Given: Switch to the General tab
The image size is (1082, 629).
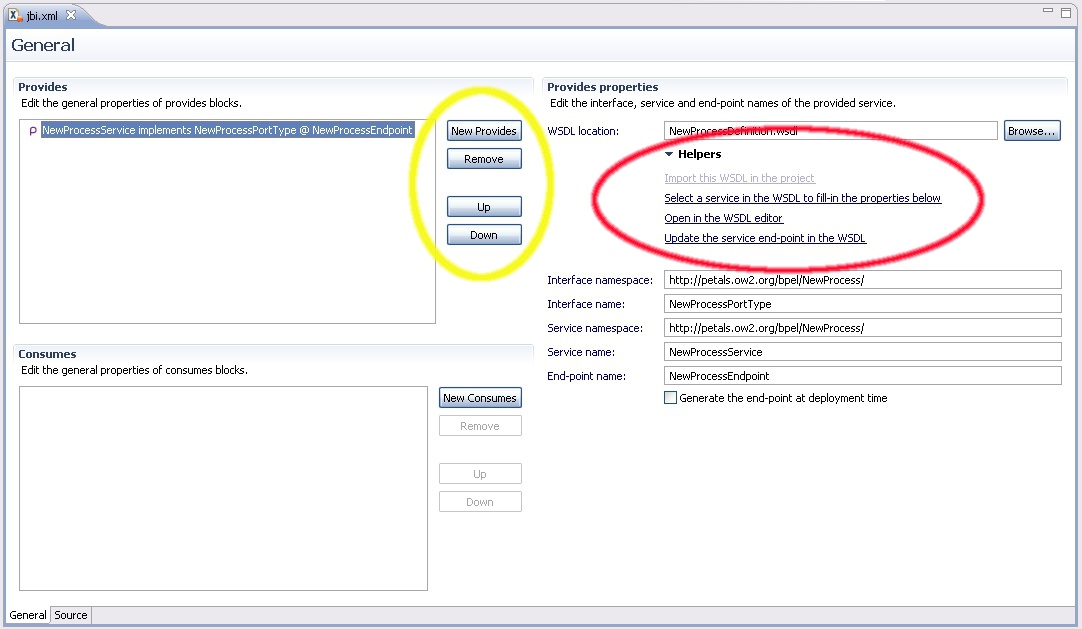Looking at the screenshot, I should pos(28,615).
